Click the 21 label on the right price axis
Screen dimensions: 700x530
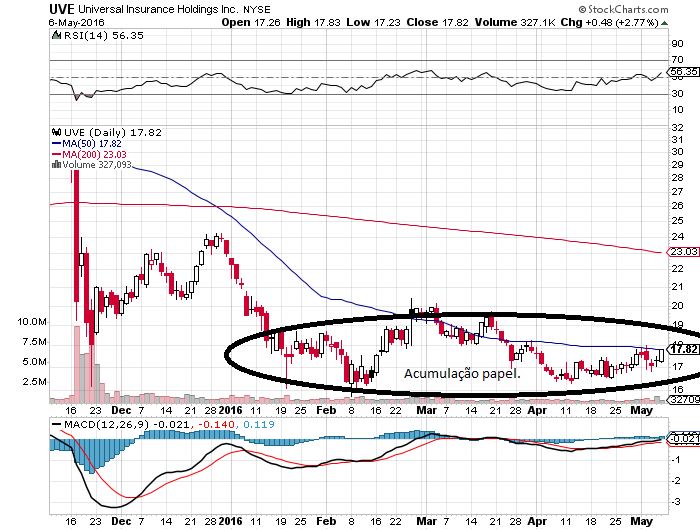[677, 287]
